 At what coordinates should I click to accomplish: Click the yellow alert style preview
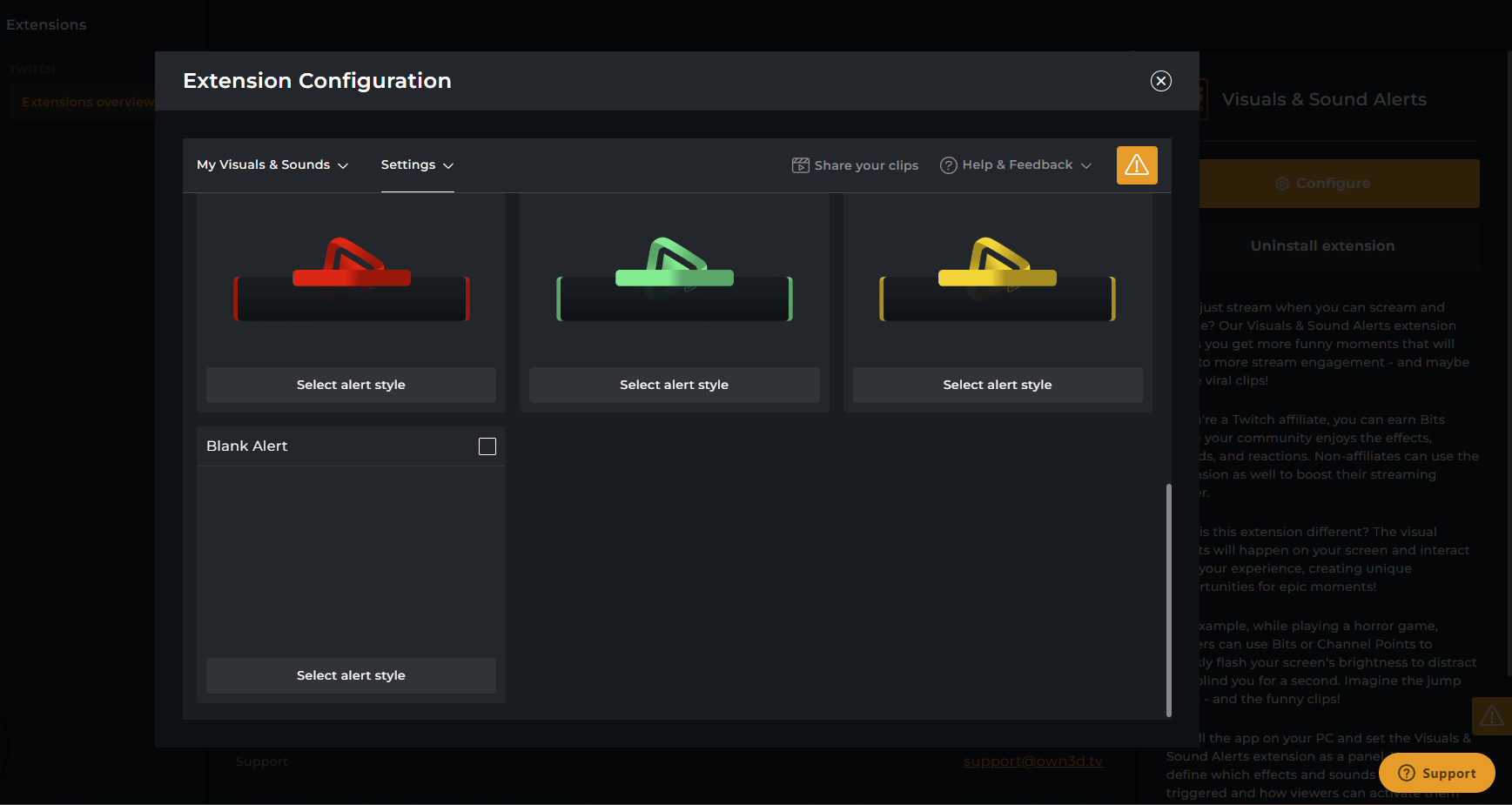click(998, 279)
